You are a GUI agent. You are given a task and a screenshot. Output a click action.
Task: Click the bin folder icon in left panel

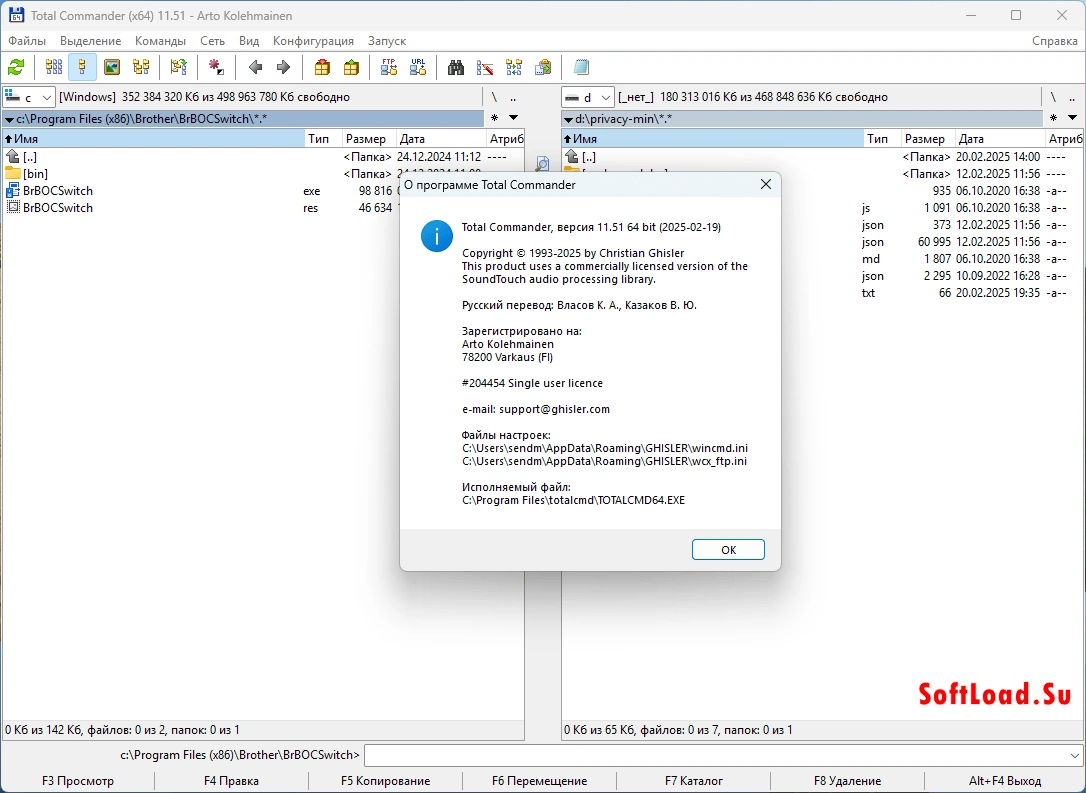[13, 174]
